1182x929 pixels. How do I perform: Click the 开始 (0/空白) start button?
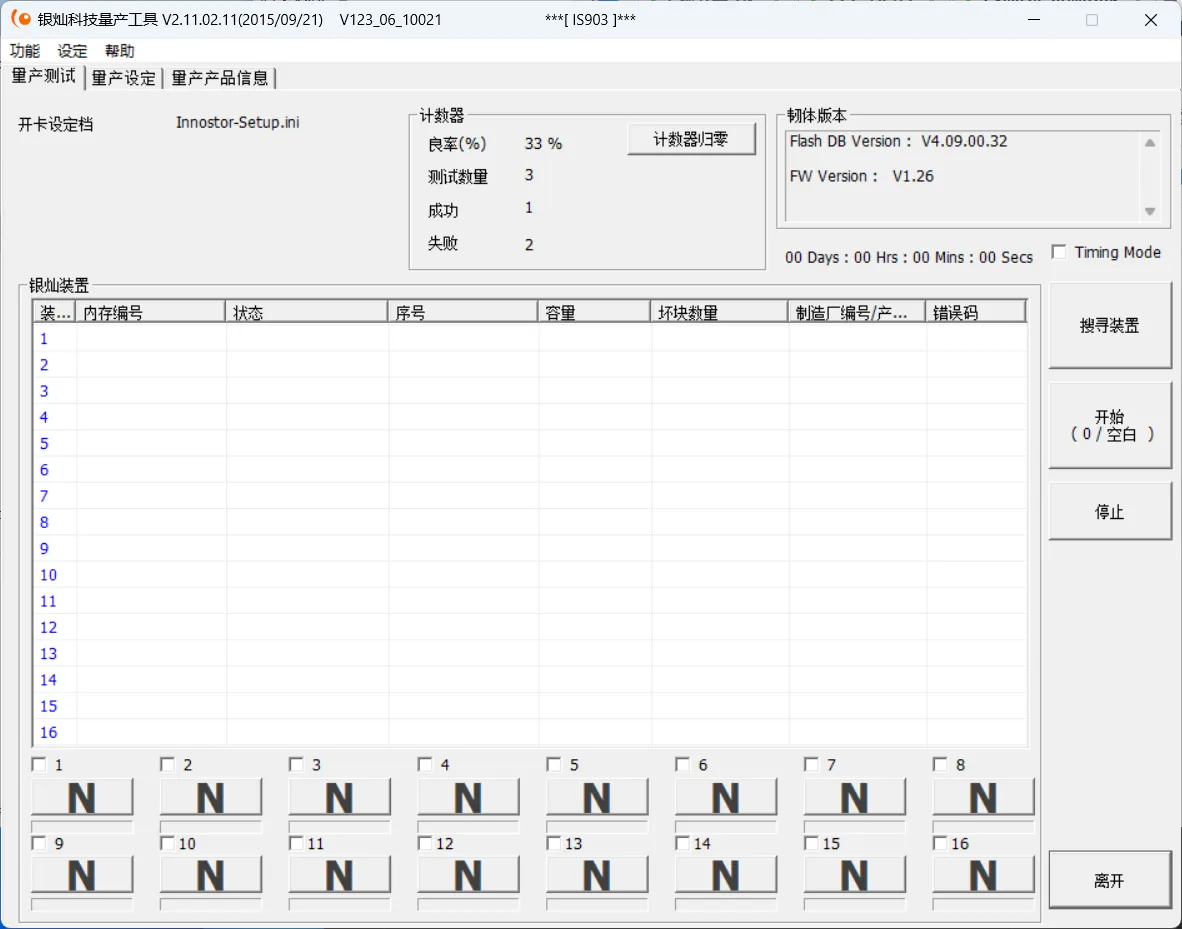pyautogui.click(x=1110, y=425)
